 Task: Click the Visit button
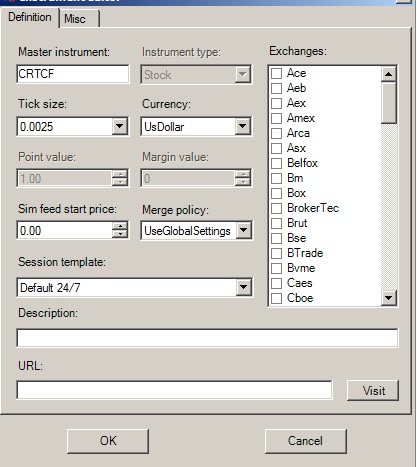click(x=373, y=390)
